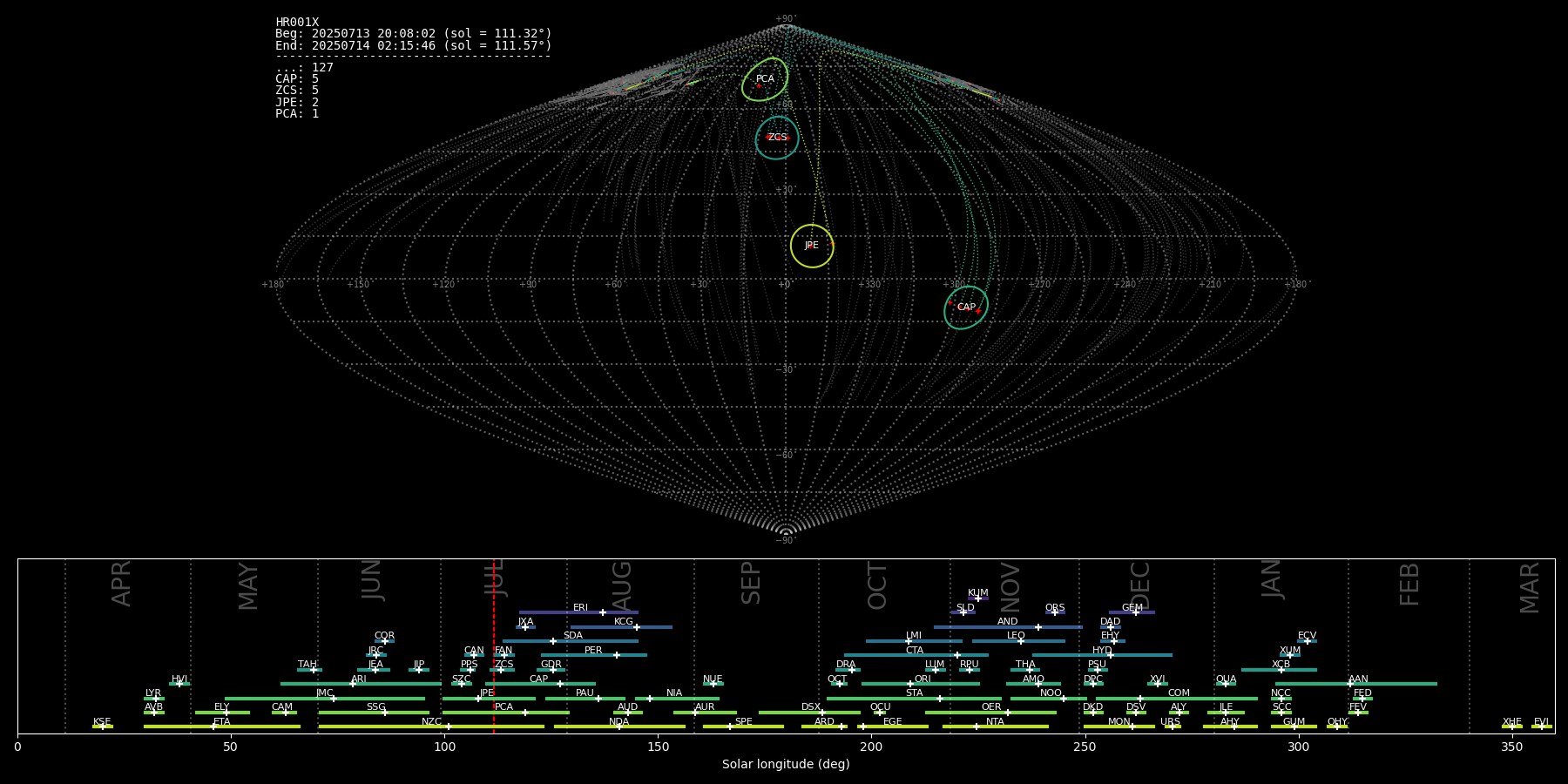Screen dimensions: 1568x784
Task: Click the STA shower label in timeline
Action: [x=915, y=693]
